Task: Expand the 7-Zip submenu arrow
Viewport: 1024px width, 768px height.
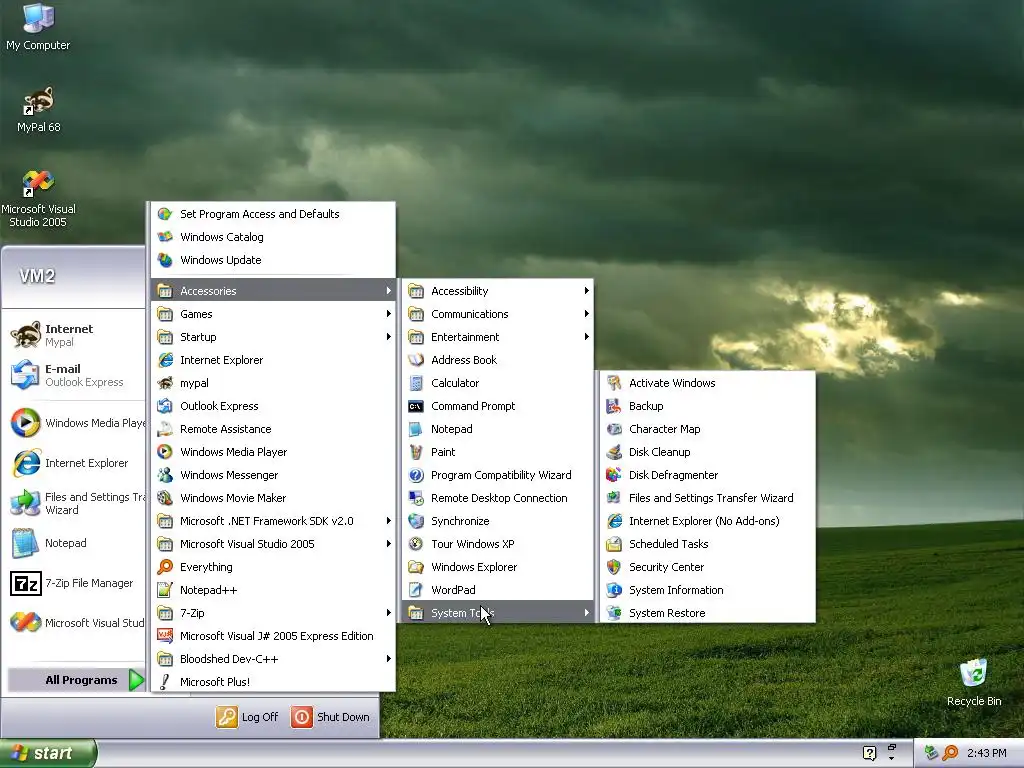Action: (389, 613)
